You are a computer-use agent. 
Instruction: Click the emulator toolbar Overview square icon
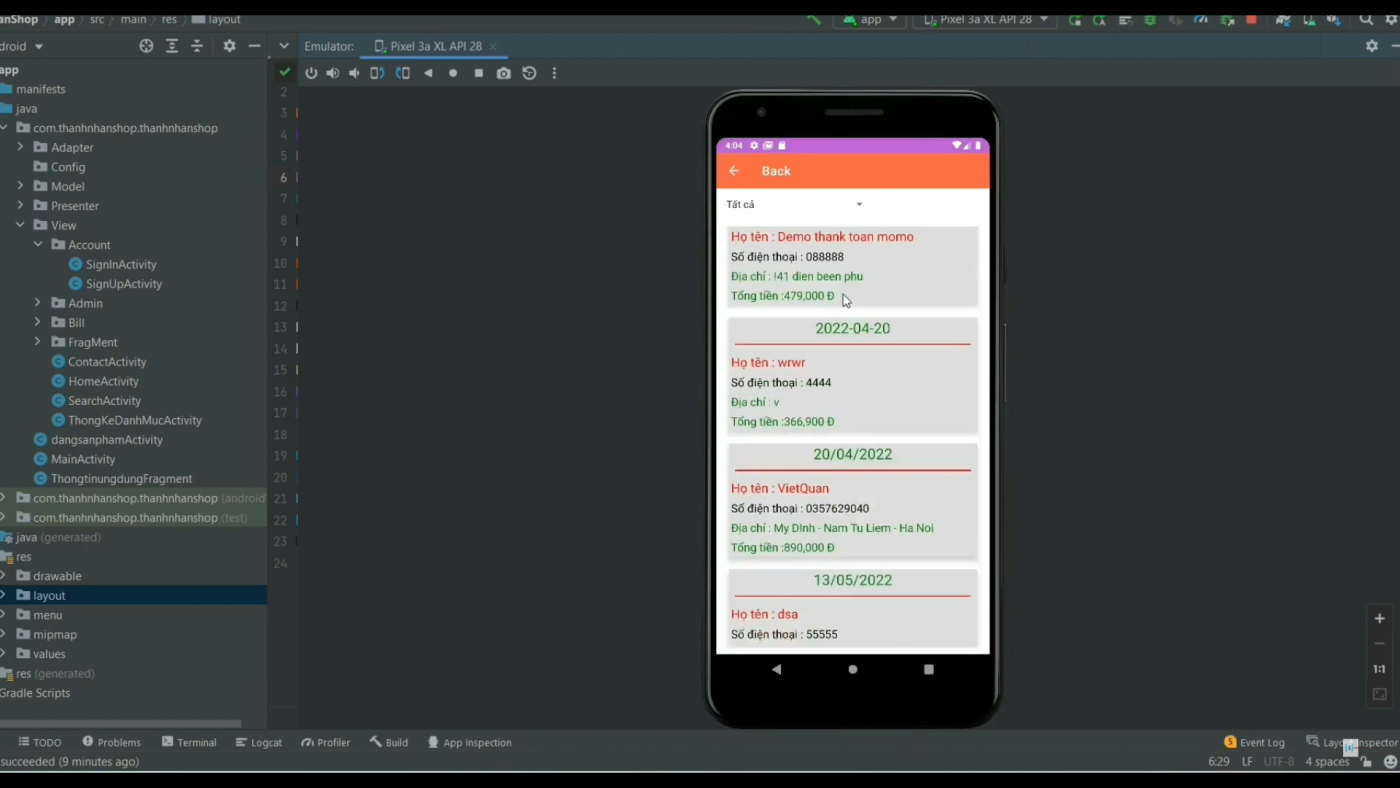click(479, 73)
